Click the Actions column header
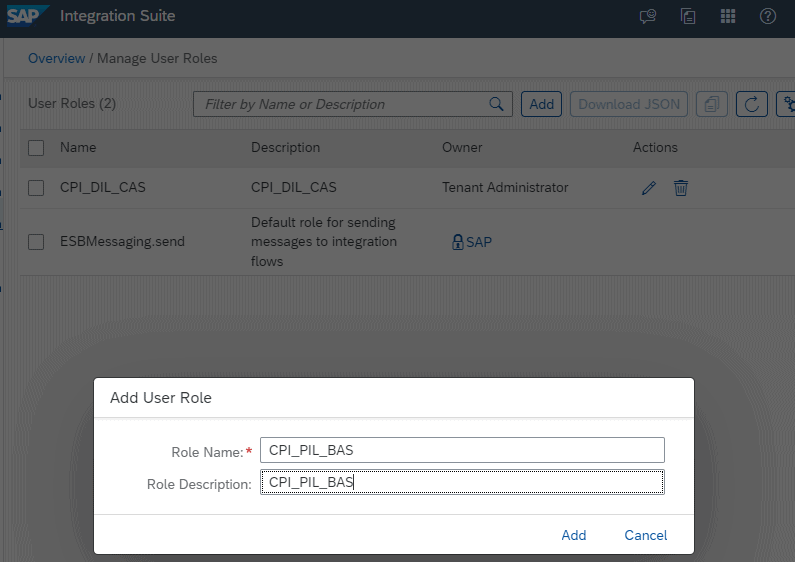This screenshot has height=562, width=795. point(655,148)
